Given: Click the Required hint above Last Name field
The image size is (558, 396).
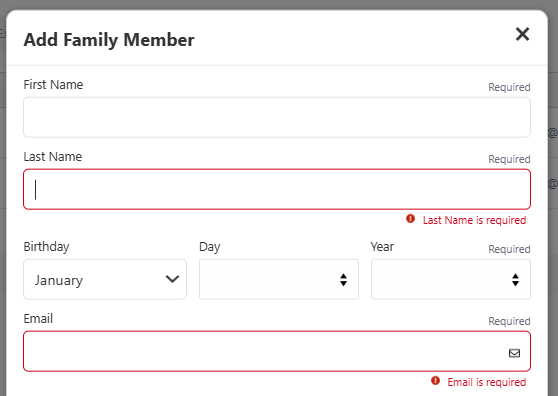Looking at the screenshot, I should (509, 159).
